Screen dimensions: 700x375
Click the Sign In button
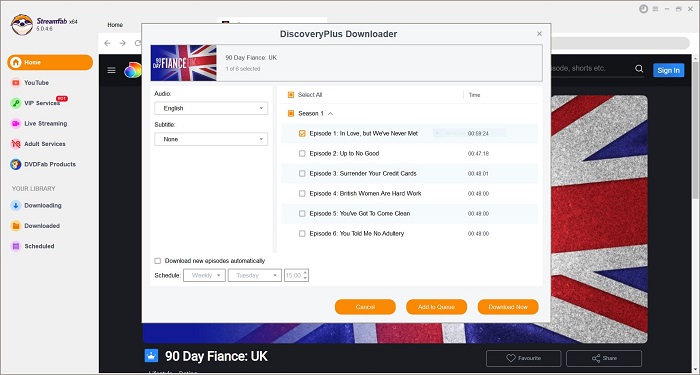coord(668,70)
